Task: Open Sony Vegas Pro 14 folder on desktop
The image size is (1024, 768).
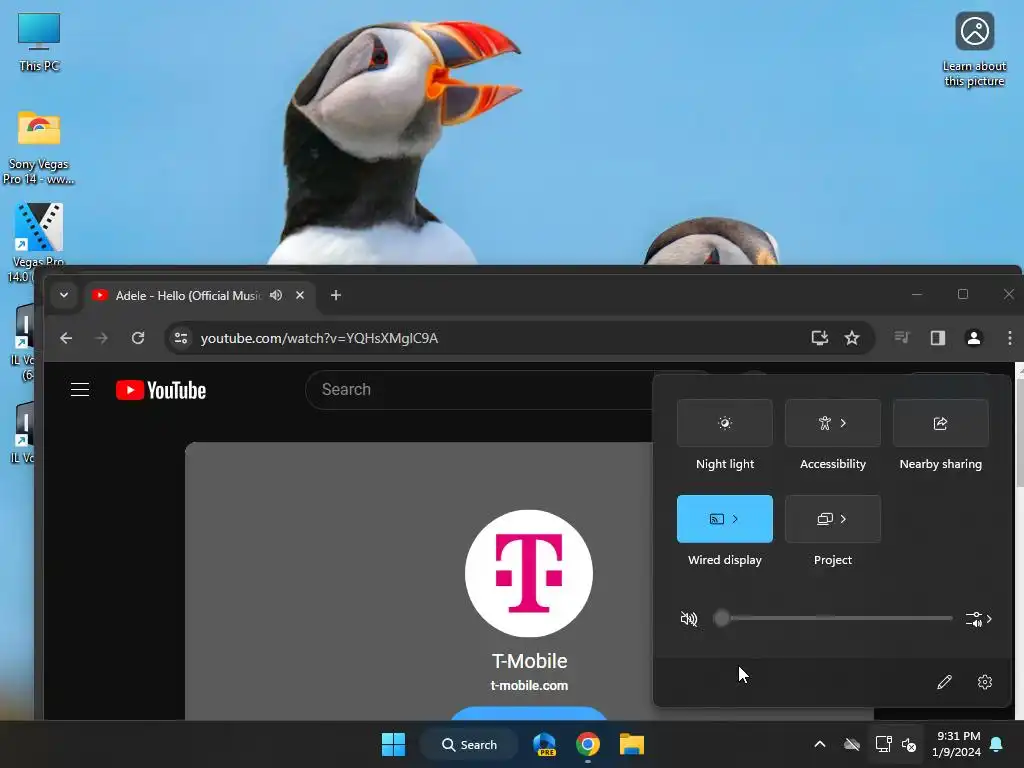Action: (x=39, y=148)
